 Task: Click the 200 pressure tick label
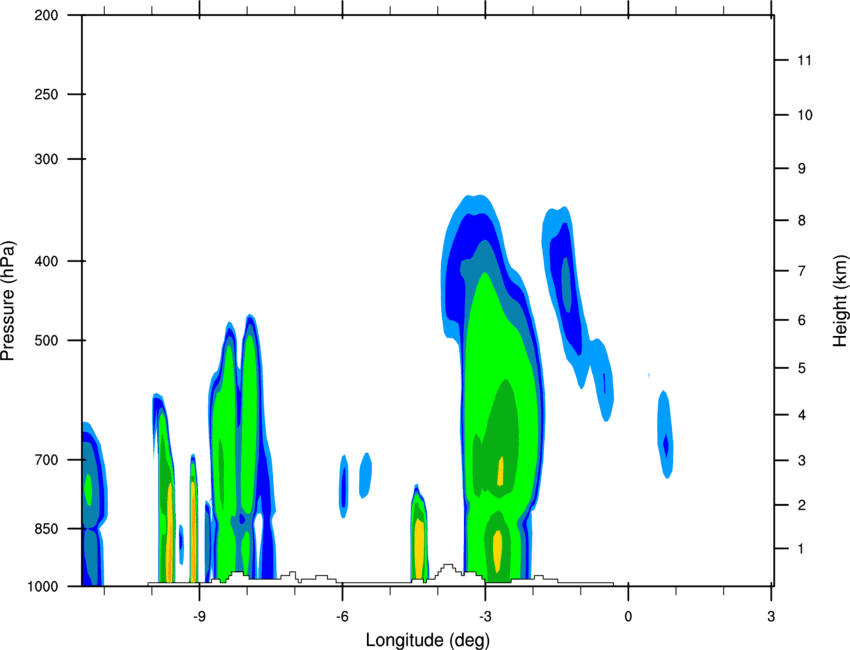pyautogui.click(x=46, y=15)
